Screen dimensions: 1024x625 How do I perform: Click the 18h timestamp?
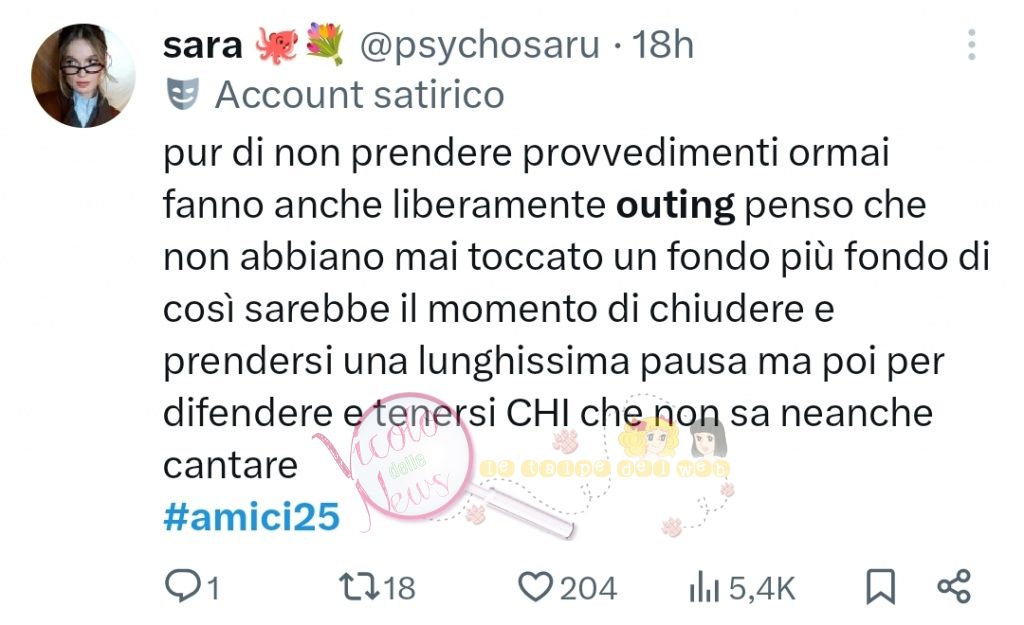(x=662, y=45)
